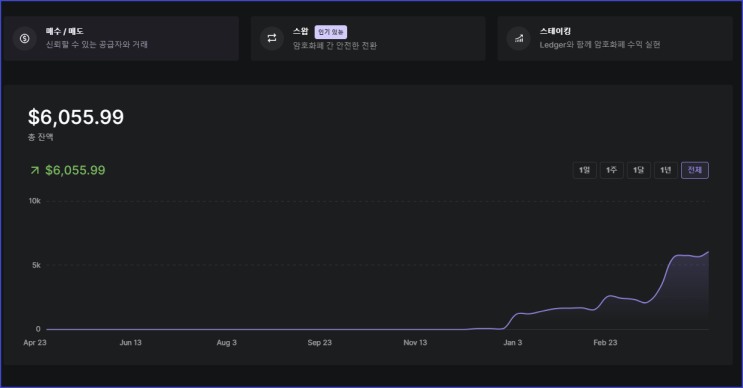Click the Jan 3 date label
This screenshot has height=388, width=743.
click(513, 343)
